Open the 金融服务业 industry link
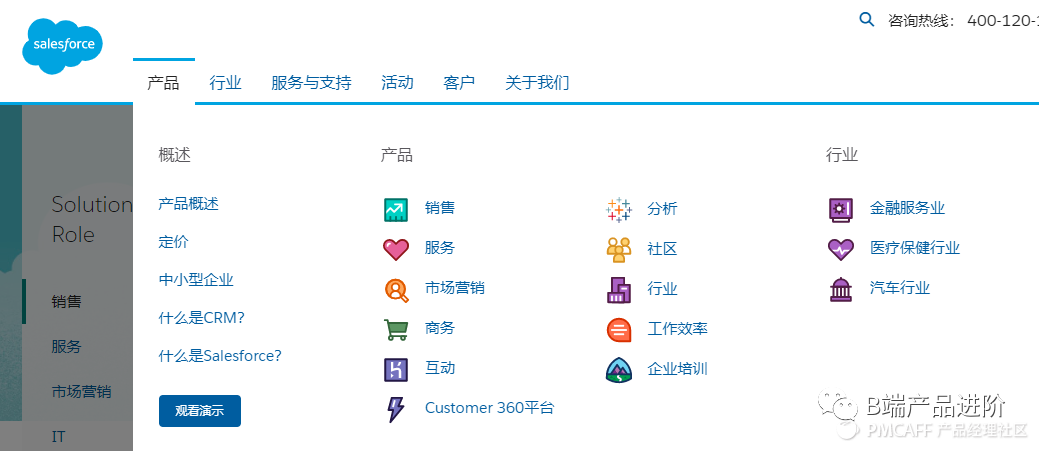Image resolution: width=1039 pixels, height=451 pixels. click(908, 209)
